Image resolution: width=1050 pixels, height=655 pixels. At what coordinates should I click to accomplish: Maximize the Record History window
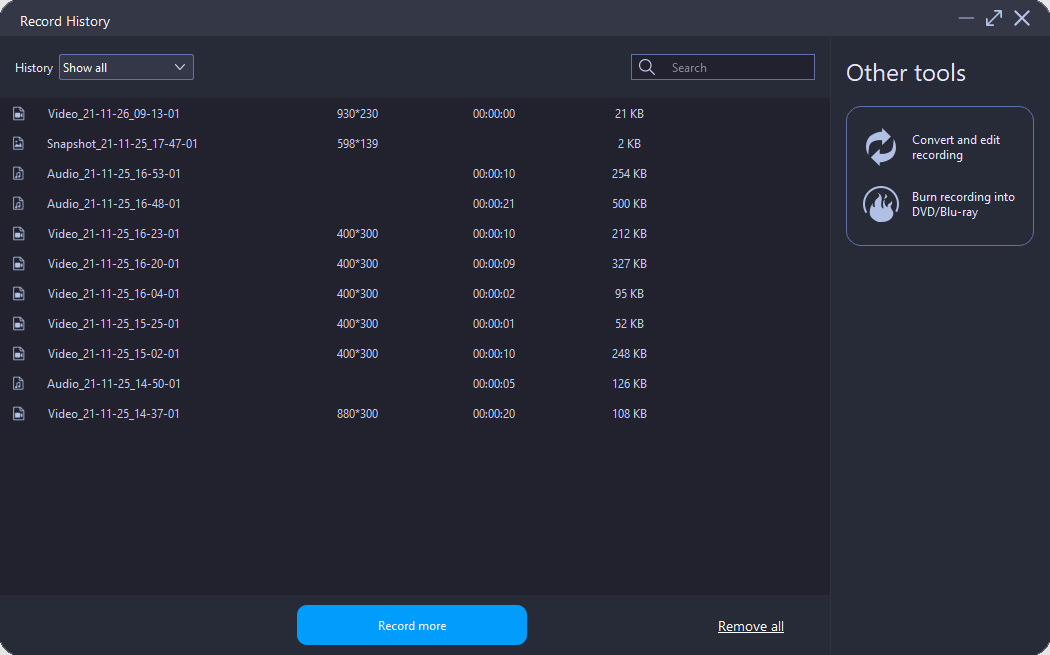(994, 18)
